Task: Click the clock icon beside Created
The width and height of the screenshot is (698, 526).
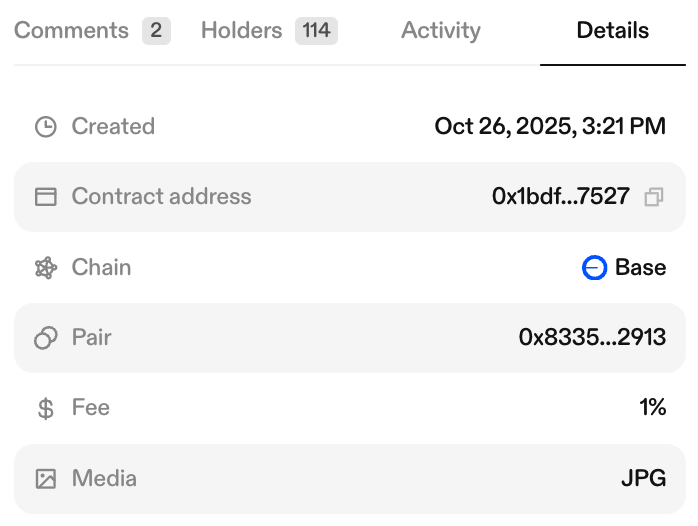Action: pyautogui.click(x=46, y=127)
